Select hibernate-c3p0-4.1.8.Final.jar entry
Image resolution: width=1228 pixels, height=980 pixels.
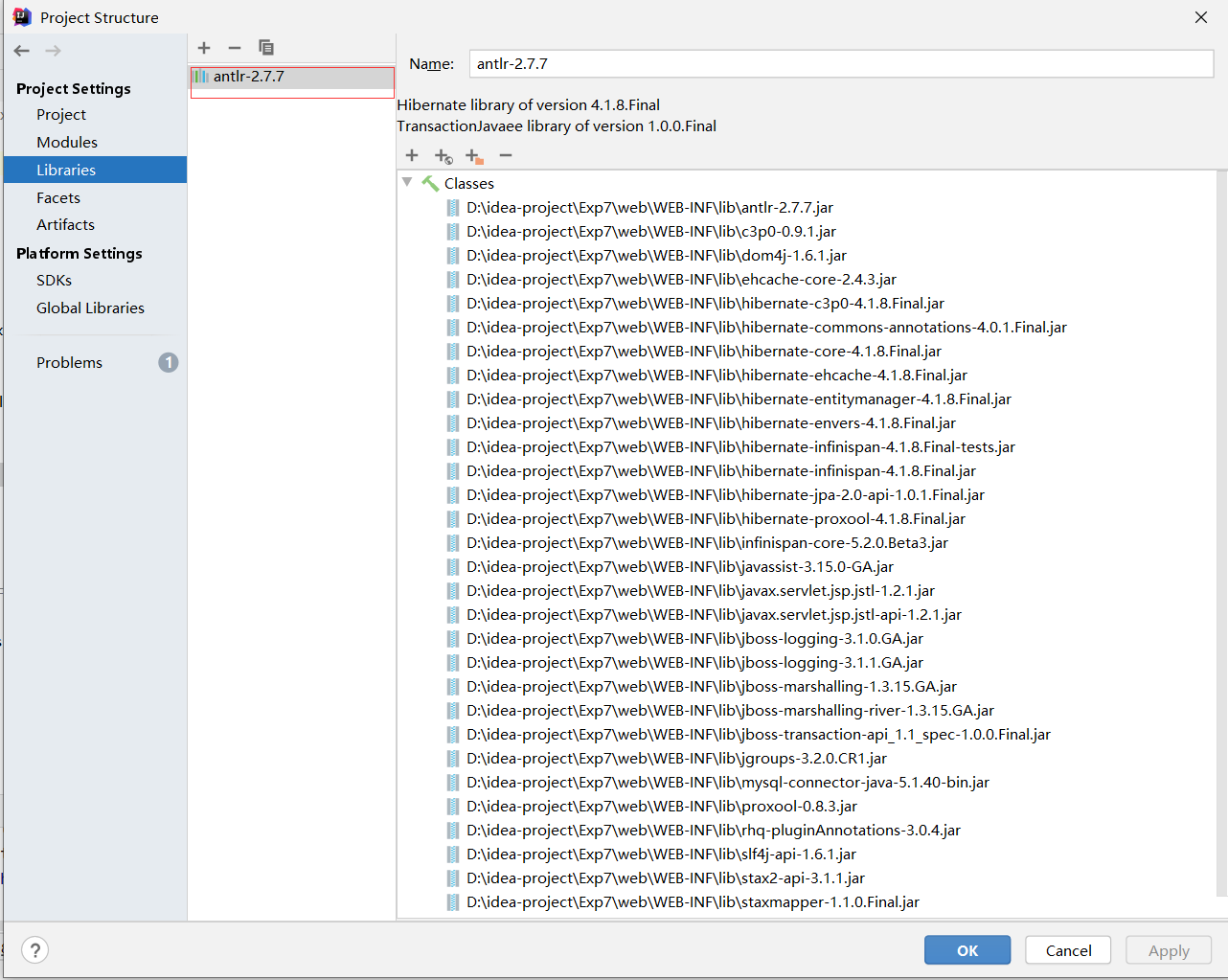705,304
